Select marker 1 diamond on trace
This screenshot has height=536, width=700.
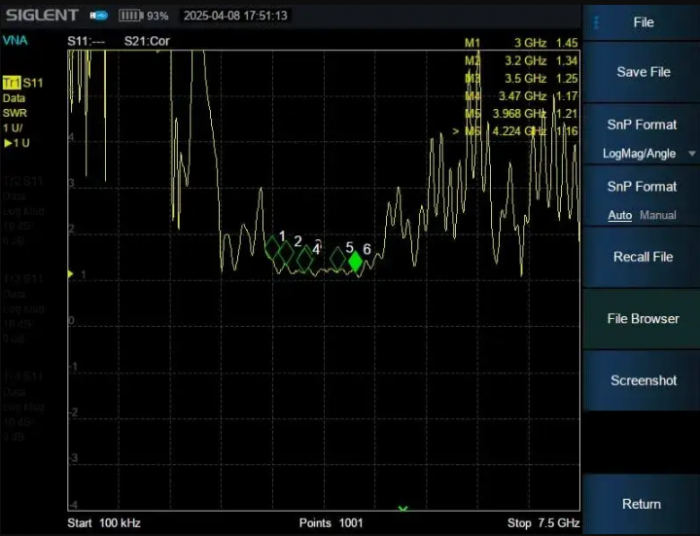[272, 247]
